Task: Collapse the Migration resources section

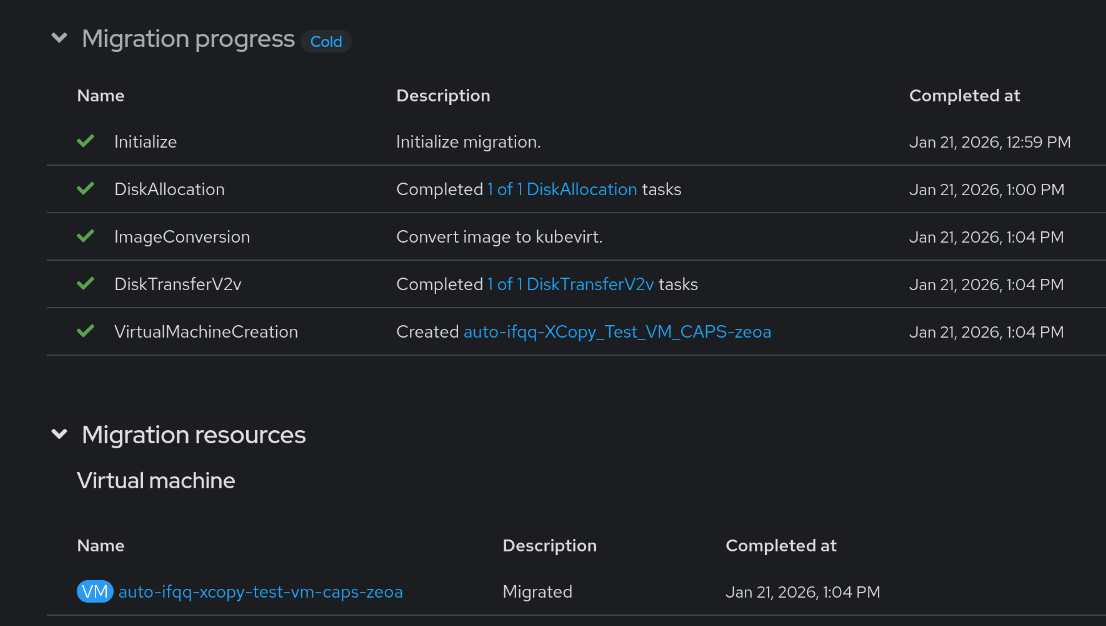Action: point(60,435)
